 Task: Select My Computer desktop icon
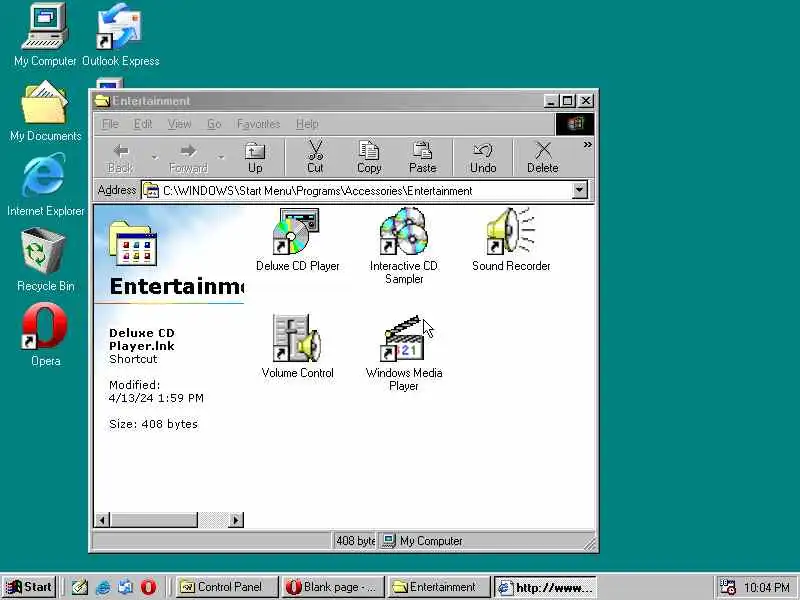(45, 35)
